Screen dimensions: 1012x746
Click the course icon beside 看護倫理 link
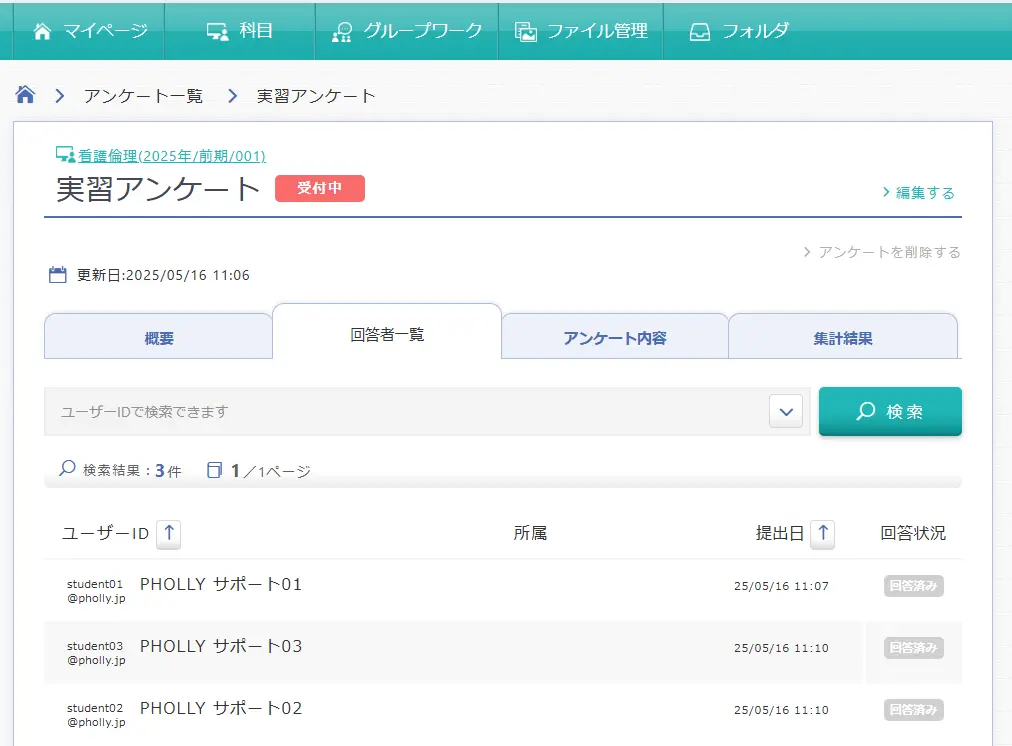click(65, 155)
